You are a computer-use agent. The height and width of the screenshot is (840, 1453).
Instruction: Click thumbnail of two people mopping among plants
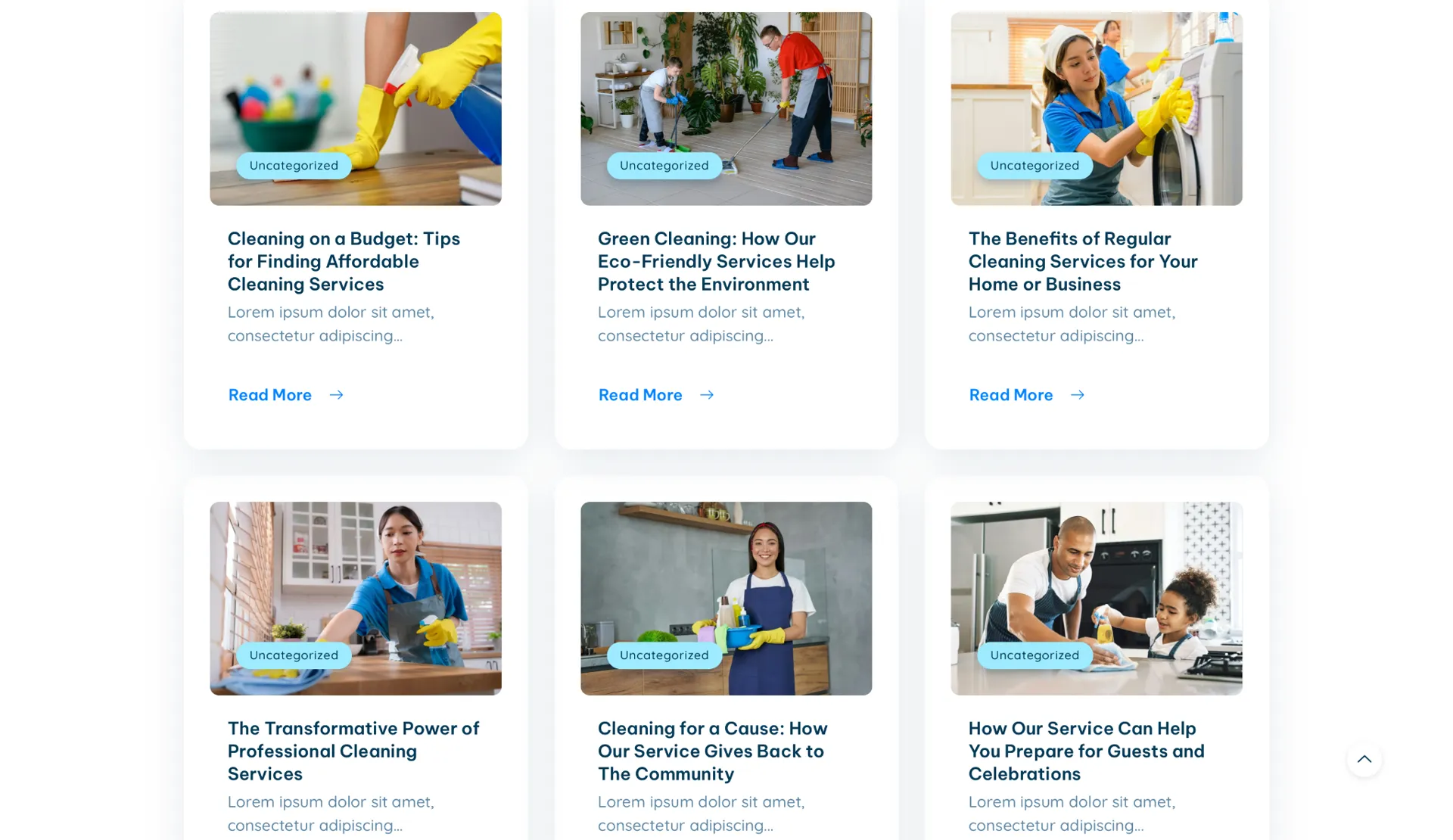pyautogui.click(x=726, y=108)
